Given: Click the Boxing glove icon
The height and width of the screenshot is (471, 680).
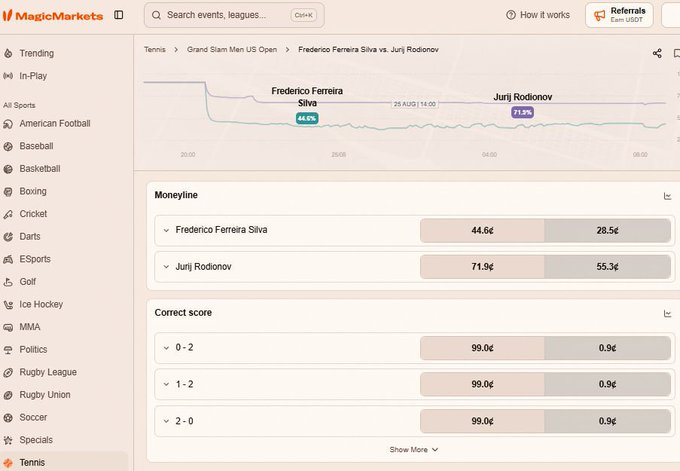Looking at the screenshot, I should click(x=8, y=192).
